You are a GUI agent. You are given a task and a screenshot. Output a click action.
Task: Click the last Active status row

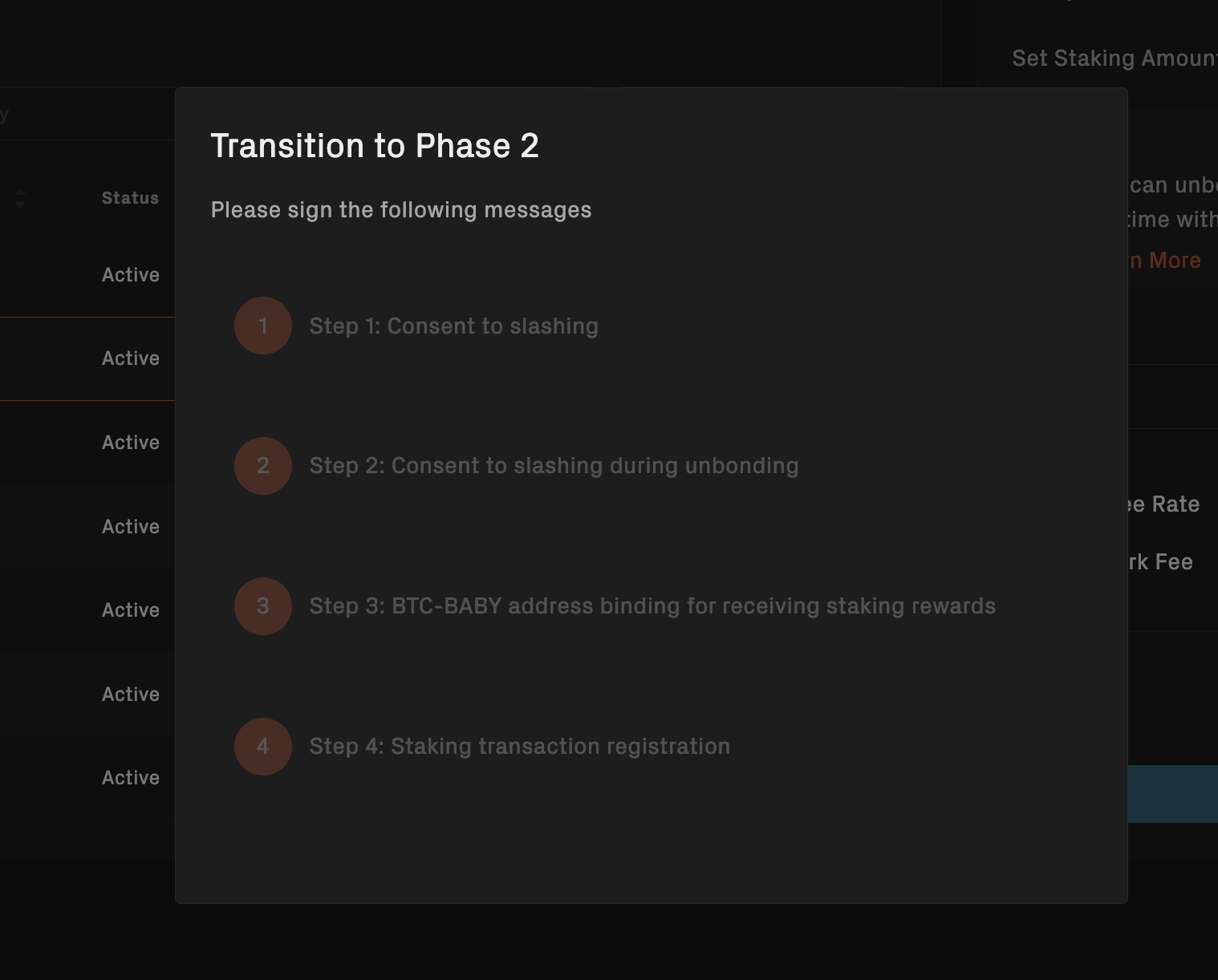pos(131,778)
